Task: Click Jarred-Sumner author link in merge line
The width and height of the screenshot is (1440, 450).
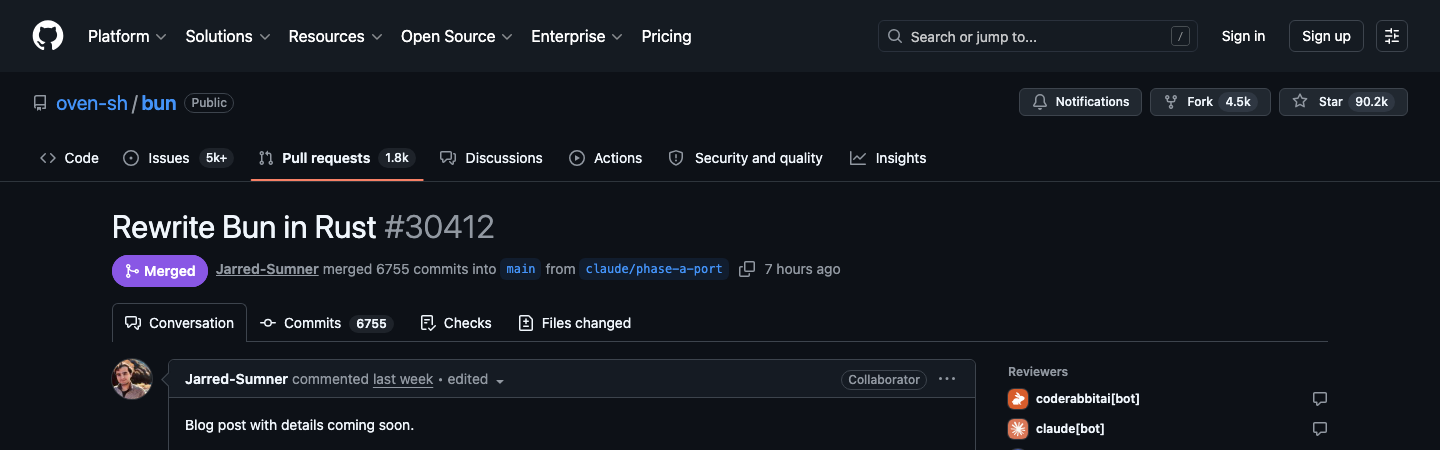Action: coord(267,269)
